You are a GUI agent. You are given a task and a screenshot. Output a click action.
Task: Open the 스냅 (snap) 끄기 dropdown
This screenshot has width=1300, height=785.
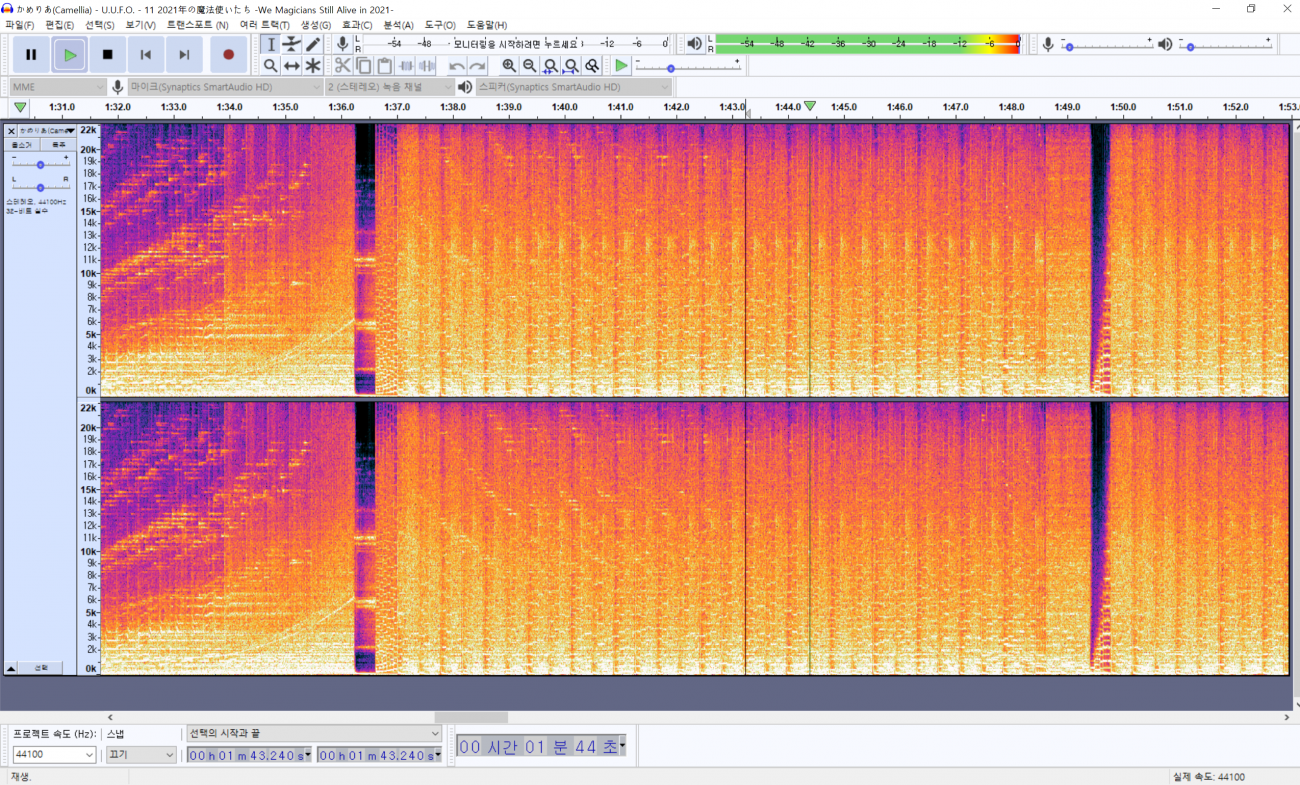coord(141,755)
